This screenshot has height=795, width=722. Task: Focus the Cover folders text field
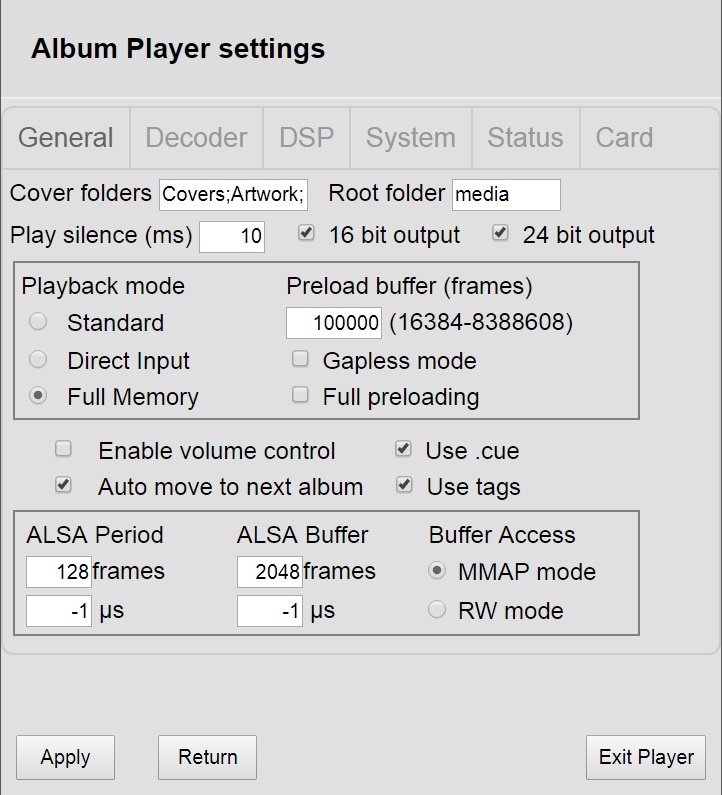tap(233, 195)
